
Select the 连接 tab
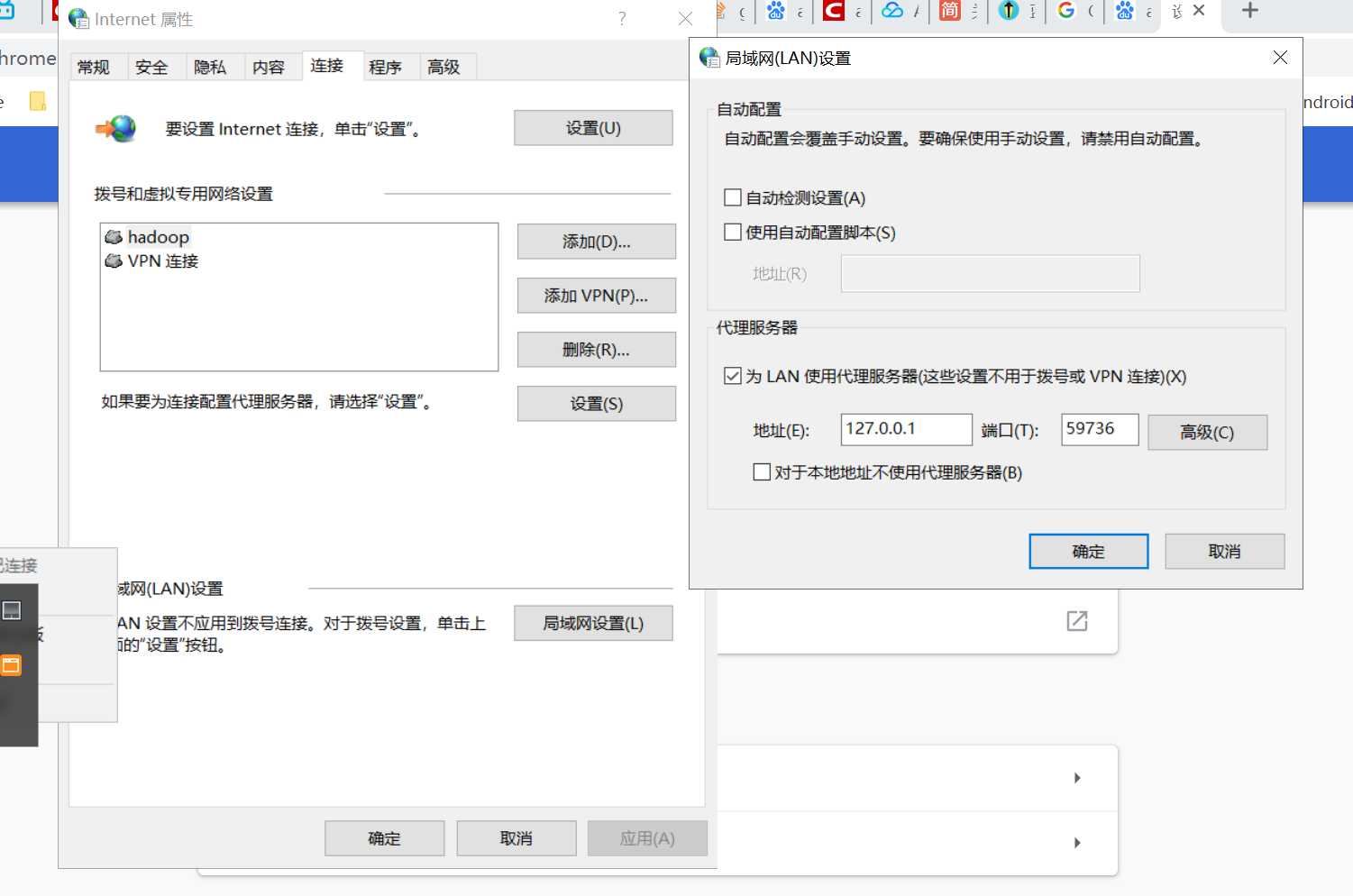(327, 66)
